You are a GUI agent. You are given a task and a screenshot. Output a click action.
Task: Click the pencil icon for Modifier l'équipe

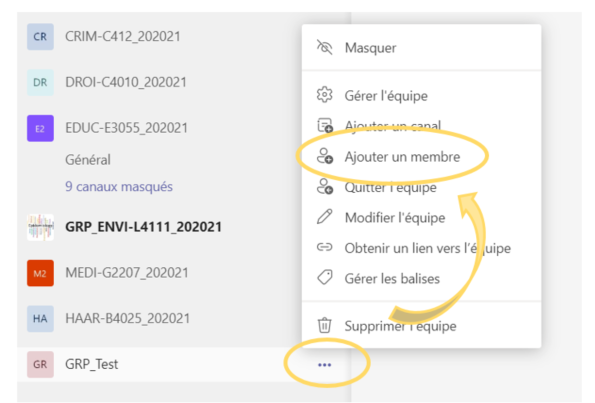(x=324, y=217)
